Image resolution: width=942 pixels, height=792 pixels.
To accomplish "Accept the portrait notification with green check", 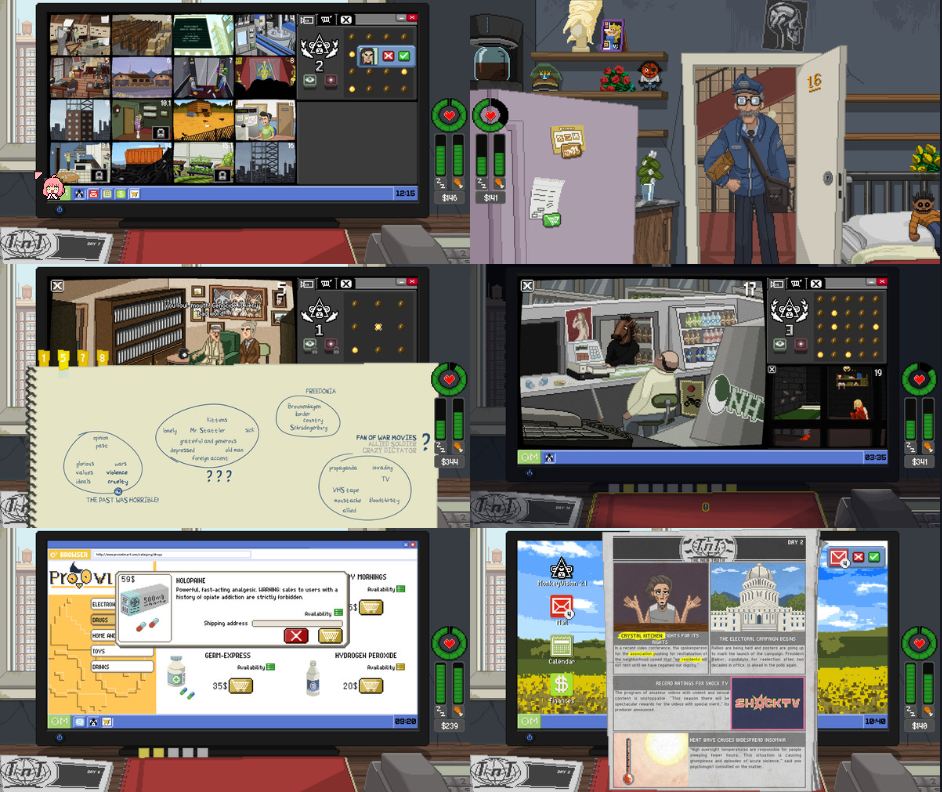I will 404,56.
